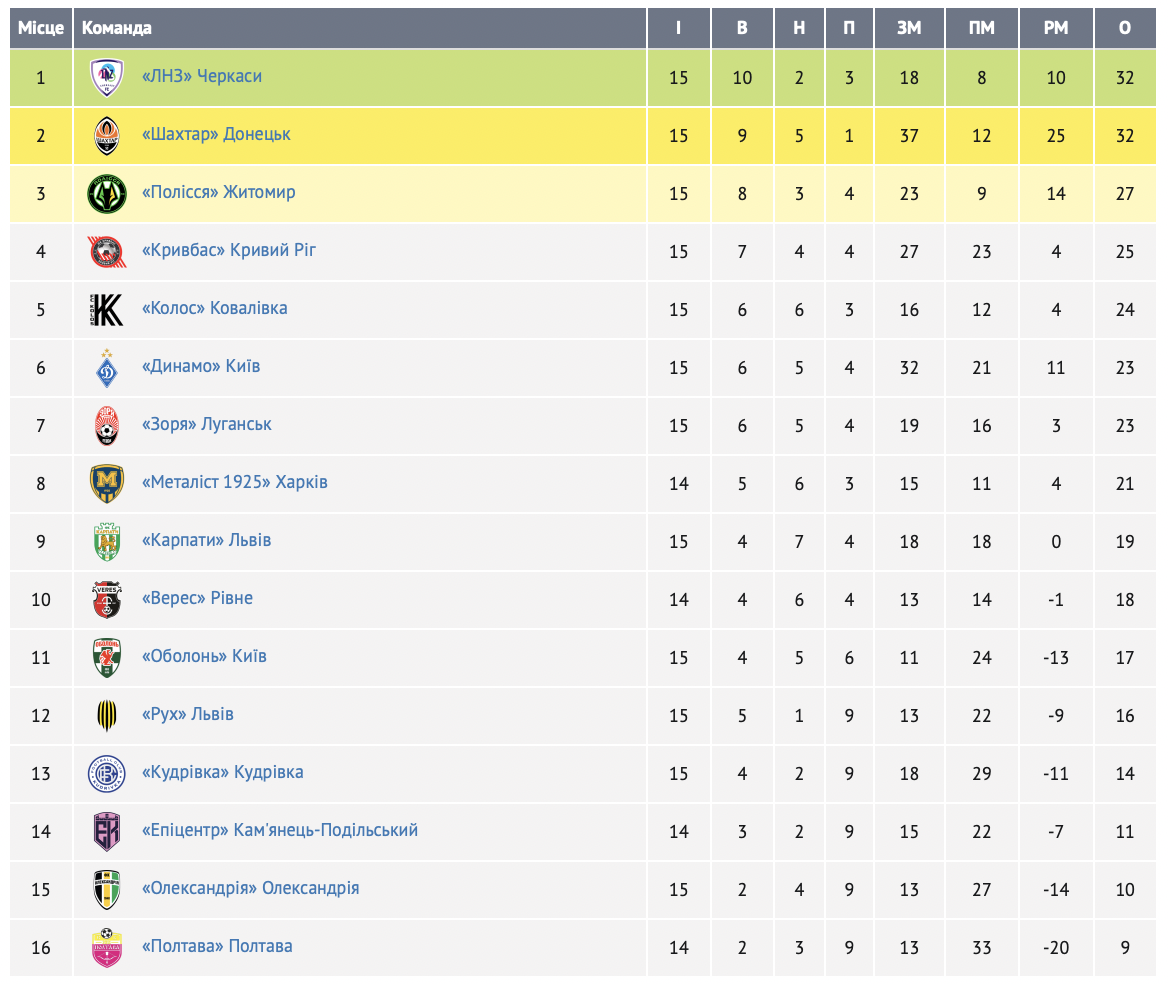Image resolution: width=1168 pixels, height=984 pixels.
Task: Click the Kryvbas Kryvyi Rih crest
Action: [x=107, y=251]
